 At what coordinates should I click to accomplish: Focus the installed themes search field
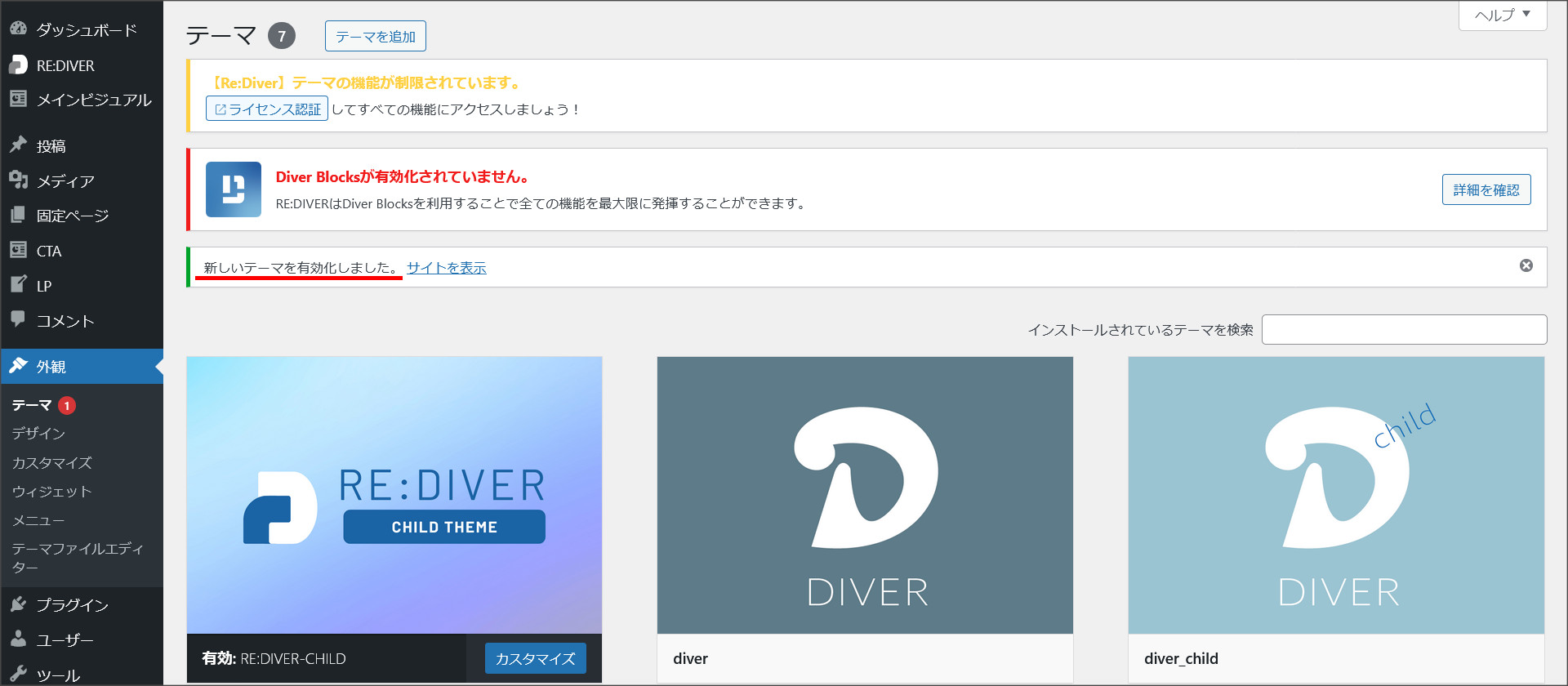(1403, 330)
